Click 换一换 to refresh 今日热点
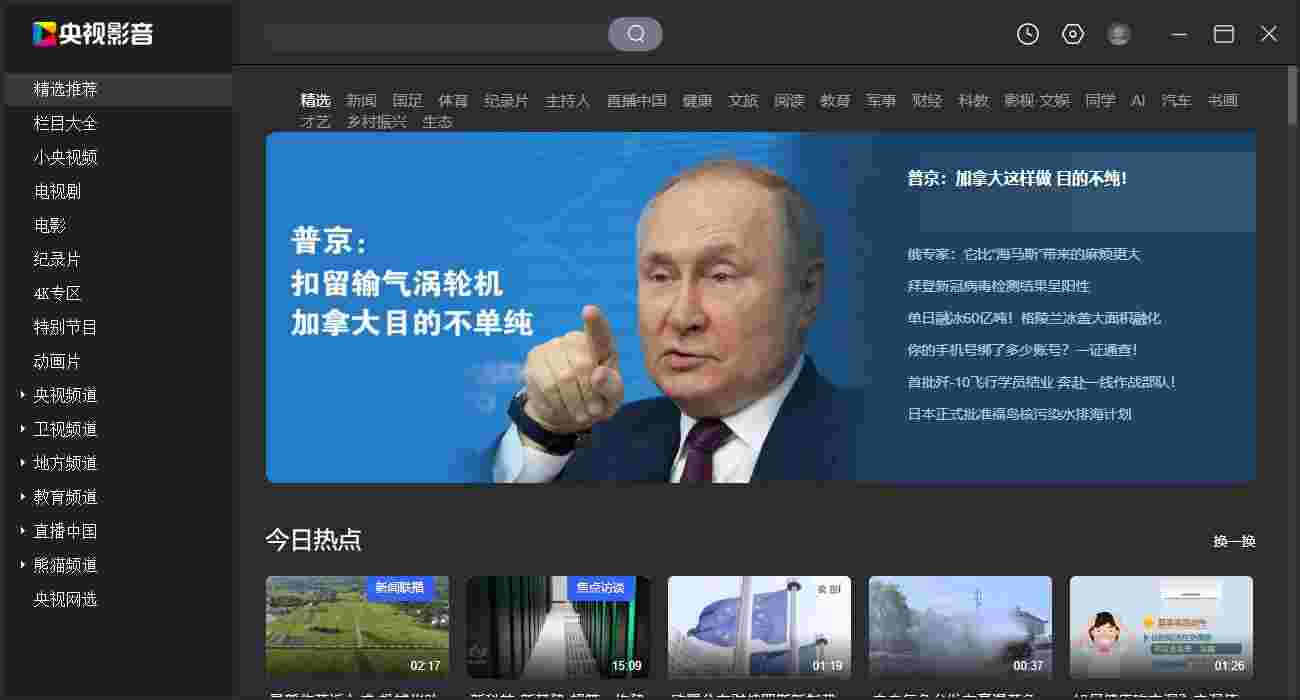The image size is (1300, 700). pyautogui.click(x=1234, y=540)
